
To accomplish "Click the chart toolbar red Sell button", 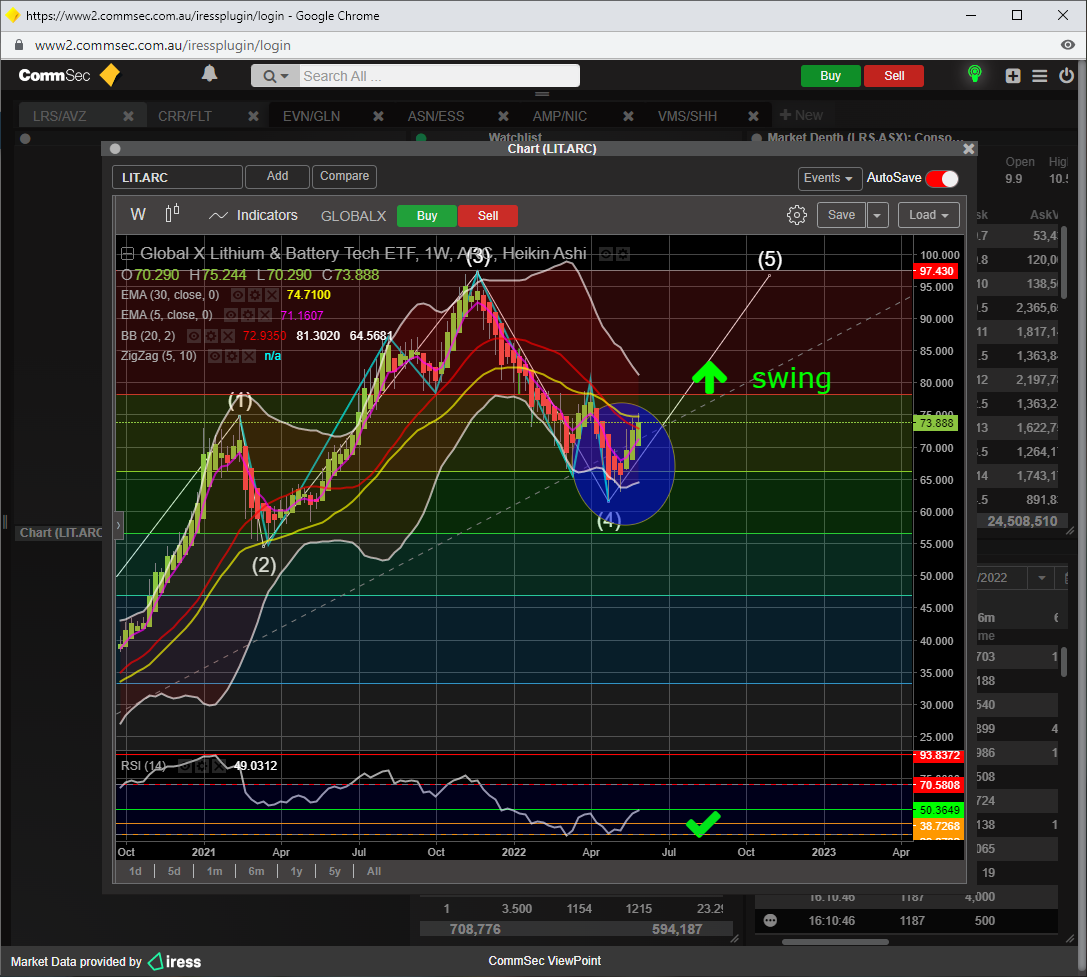I will pos(487,216).
